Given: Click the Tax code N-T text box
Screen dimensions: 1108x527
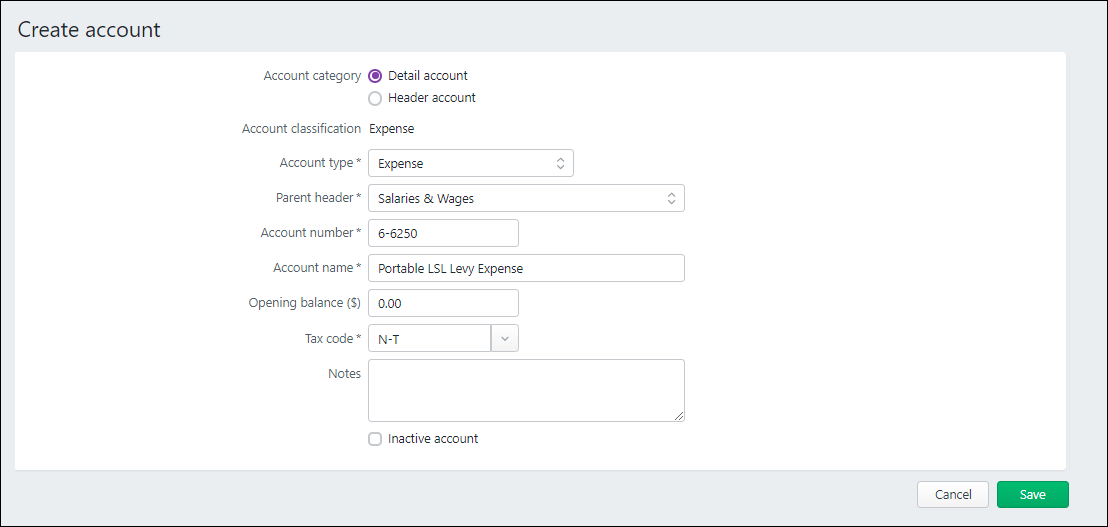Looking at the screenshot, I should click(430, 339).
